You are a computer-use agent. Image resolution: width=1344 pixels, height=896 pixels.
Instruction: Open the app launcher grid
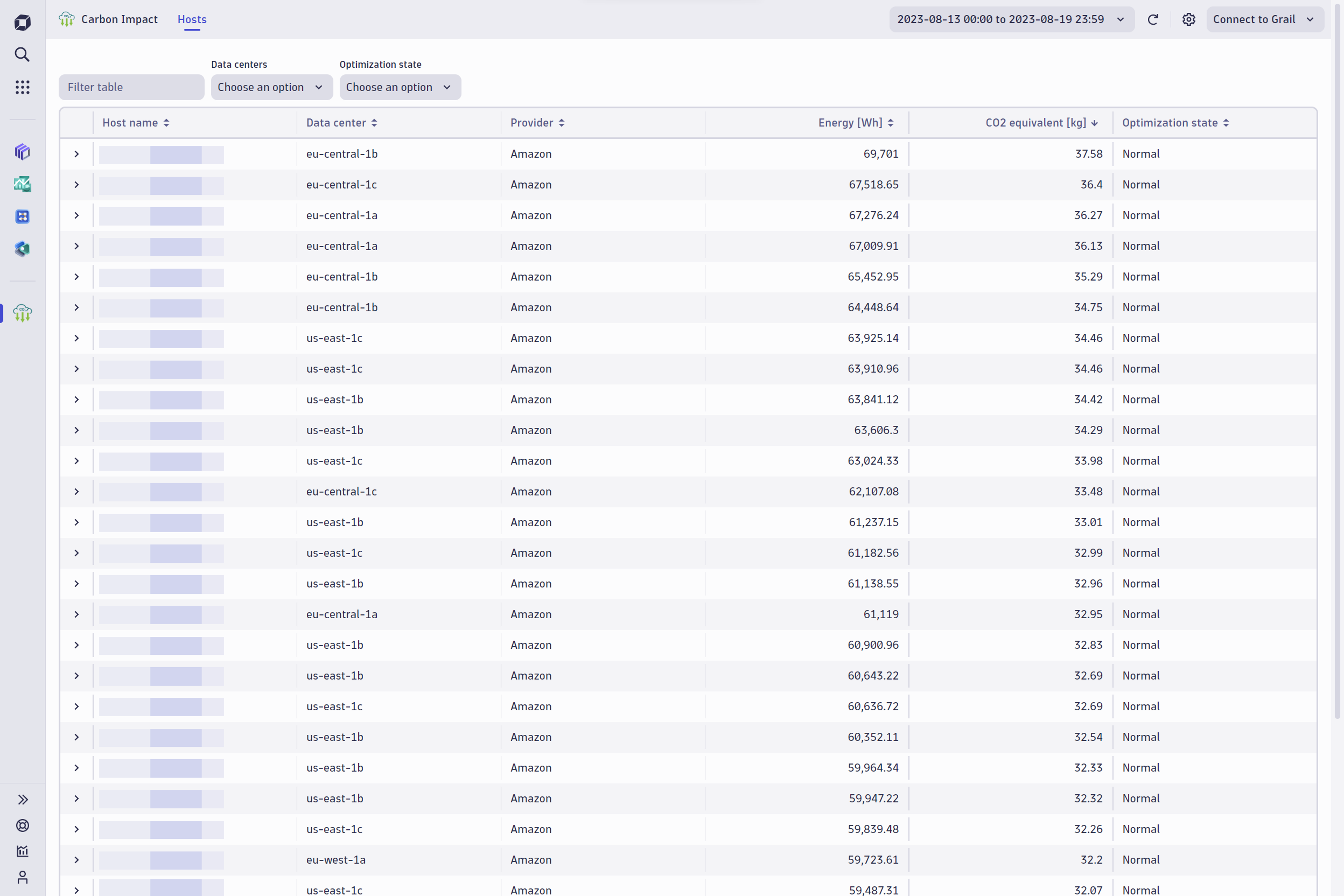(22, 87)
